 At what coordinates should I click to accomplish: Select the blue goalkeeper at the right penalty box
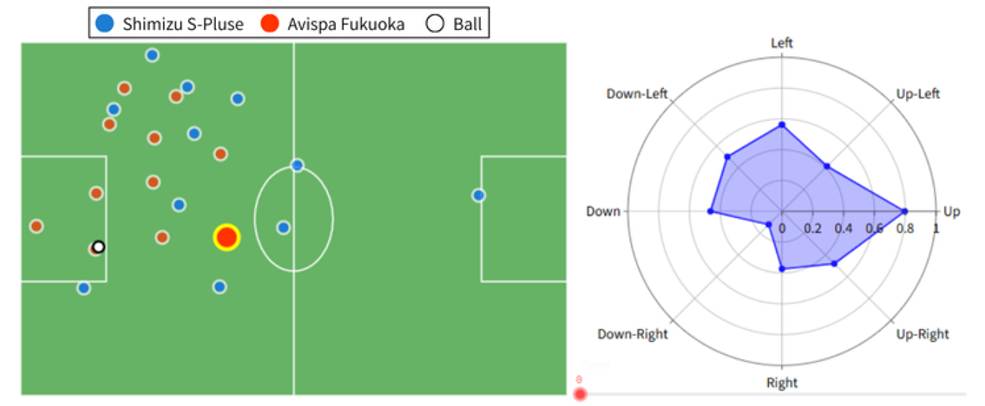tap(479, 195)
